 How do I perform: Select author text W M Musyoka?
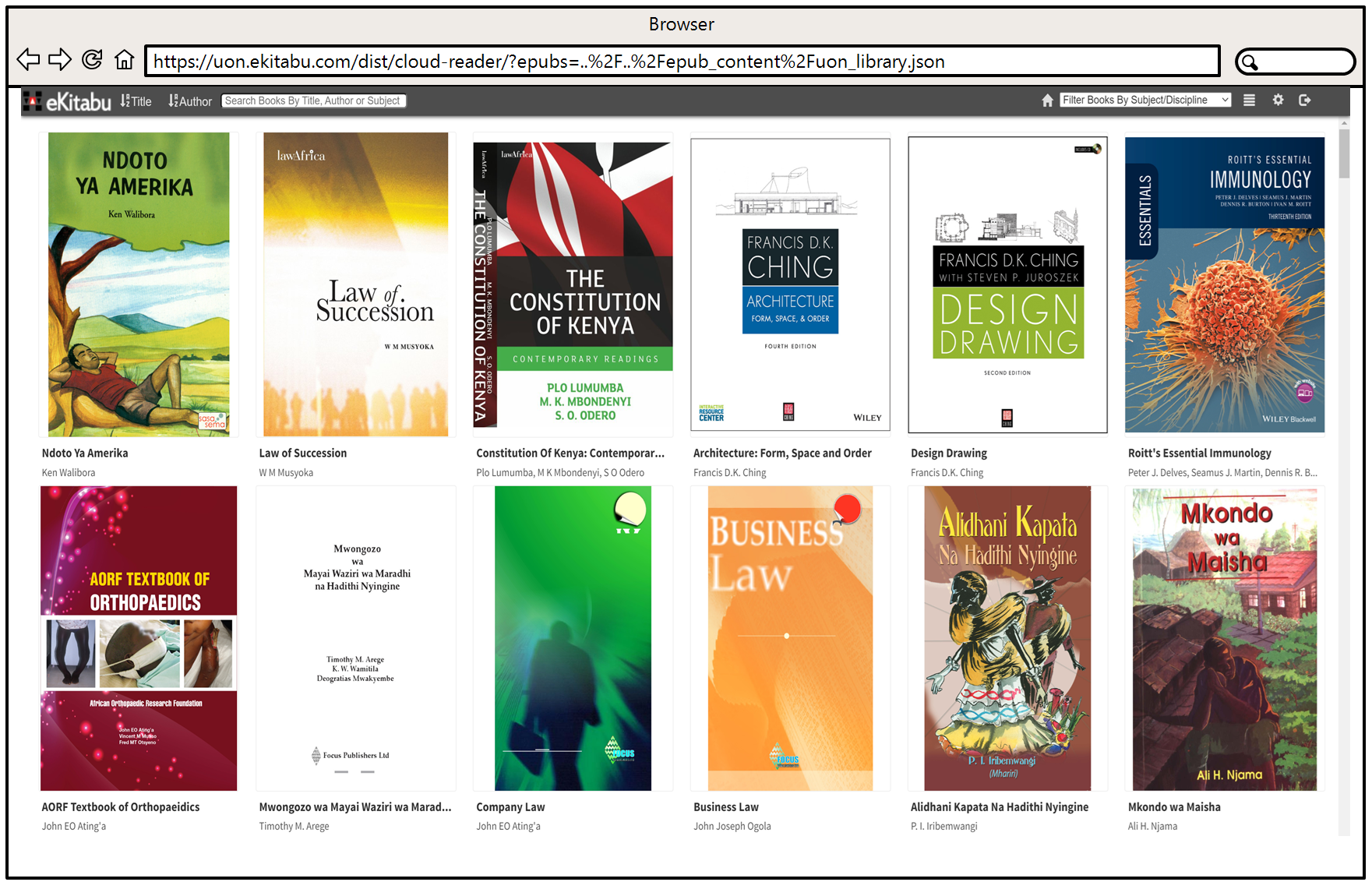click(286, 472)
